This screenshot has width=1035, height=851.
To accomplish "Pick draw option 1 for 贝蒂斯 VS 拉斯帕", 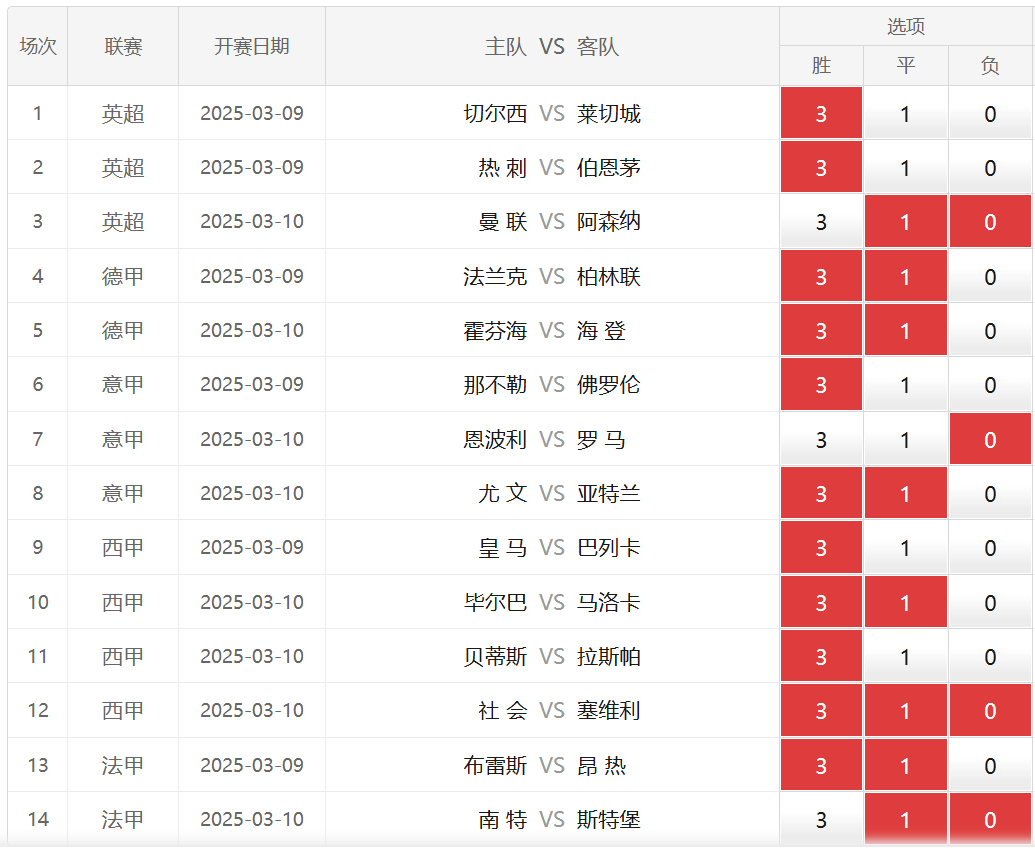I will (906, 656).
